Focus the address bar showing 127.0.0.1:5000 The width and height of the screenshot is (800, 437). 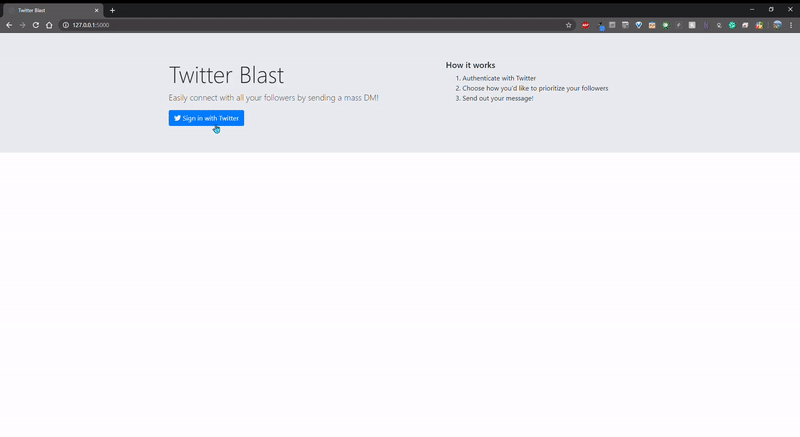[316, 25]
